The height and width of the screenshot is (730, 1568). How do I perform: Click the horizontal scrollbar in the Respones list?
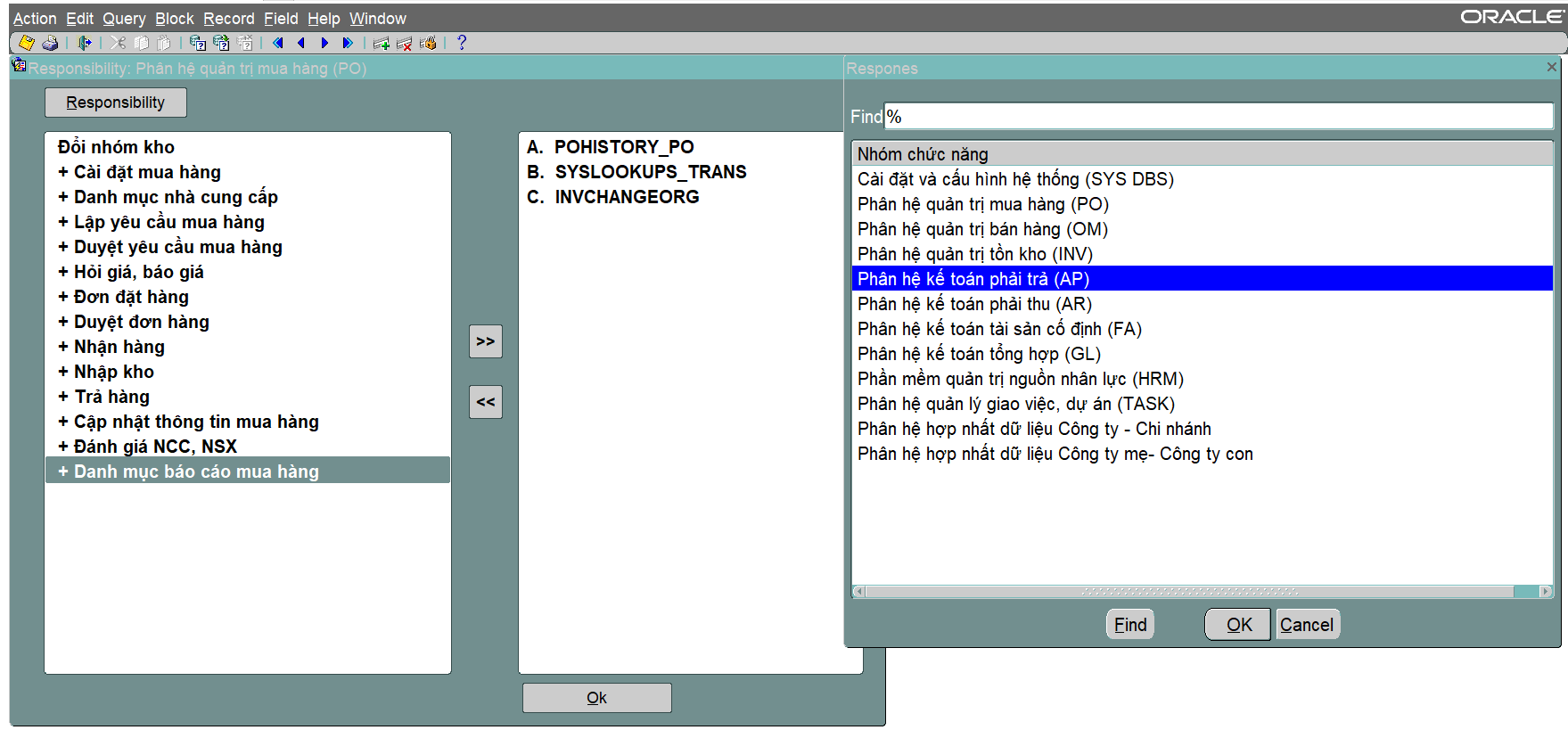click(1189, 592)
